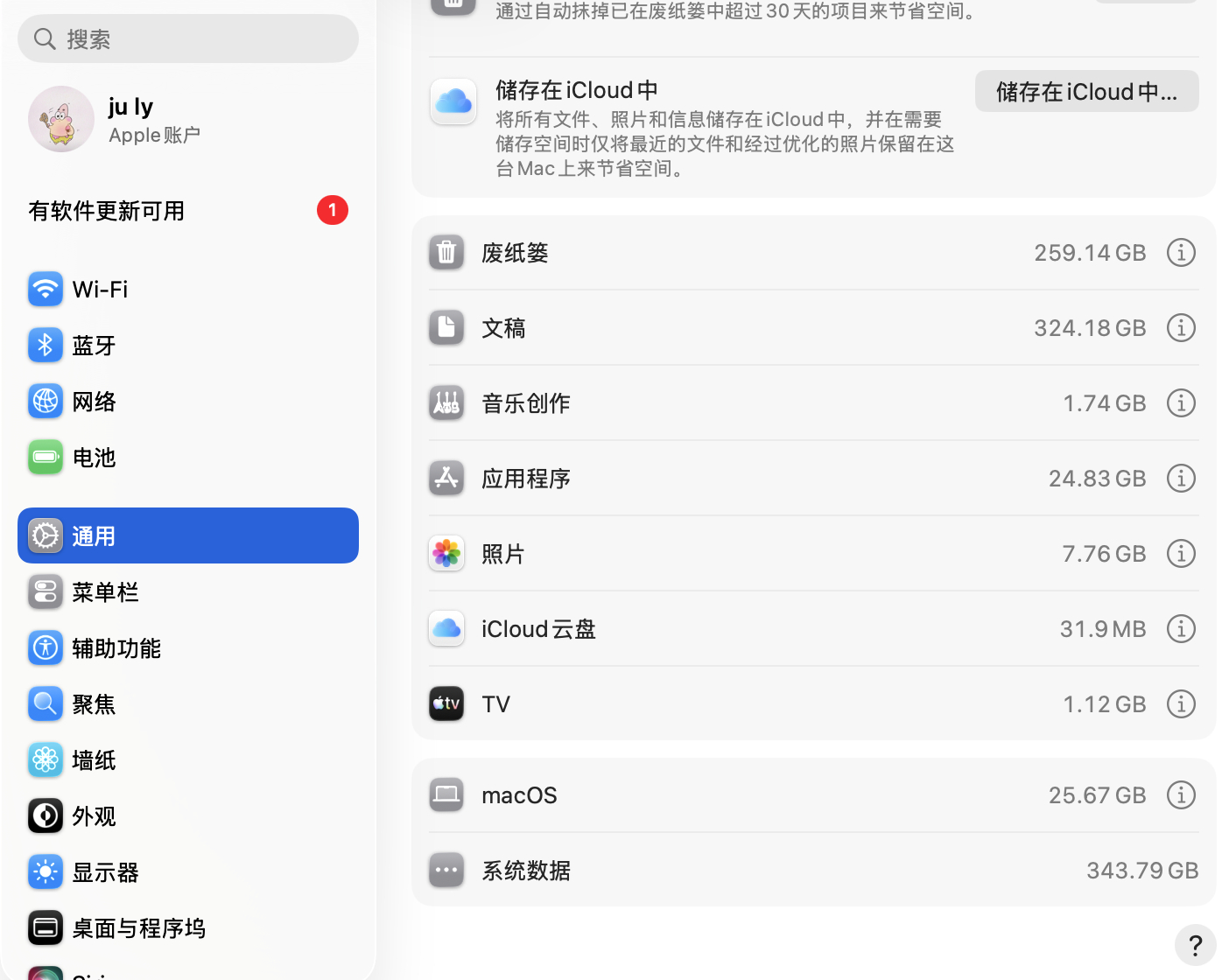Open help with question mark button
This screenshot has width=1229, height=980.
tap(1195, 945)
